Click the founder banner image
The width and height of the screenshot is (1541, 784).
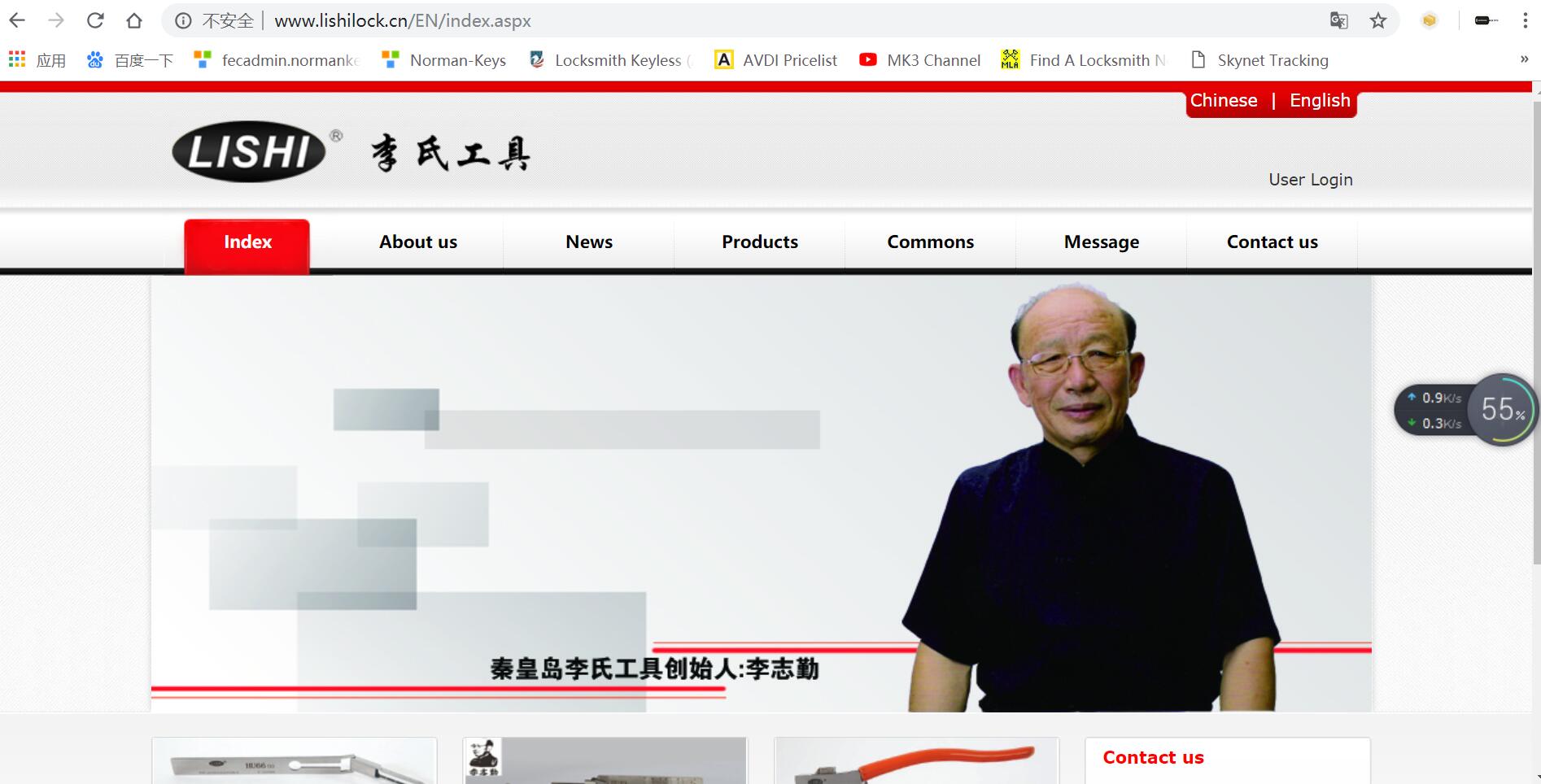click(762, 494)
